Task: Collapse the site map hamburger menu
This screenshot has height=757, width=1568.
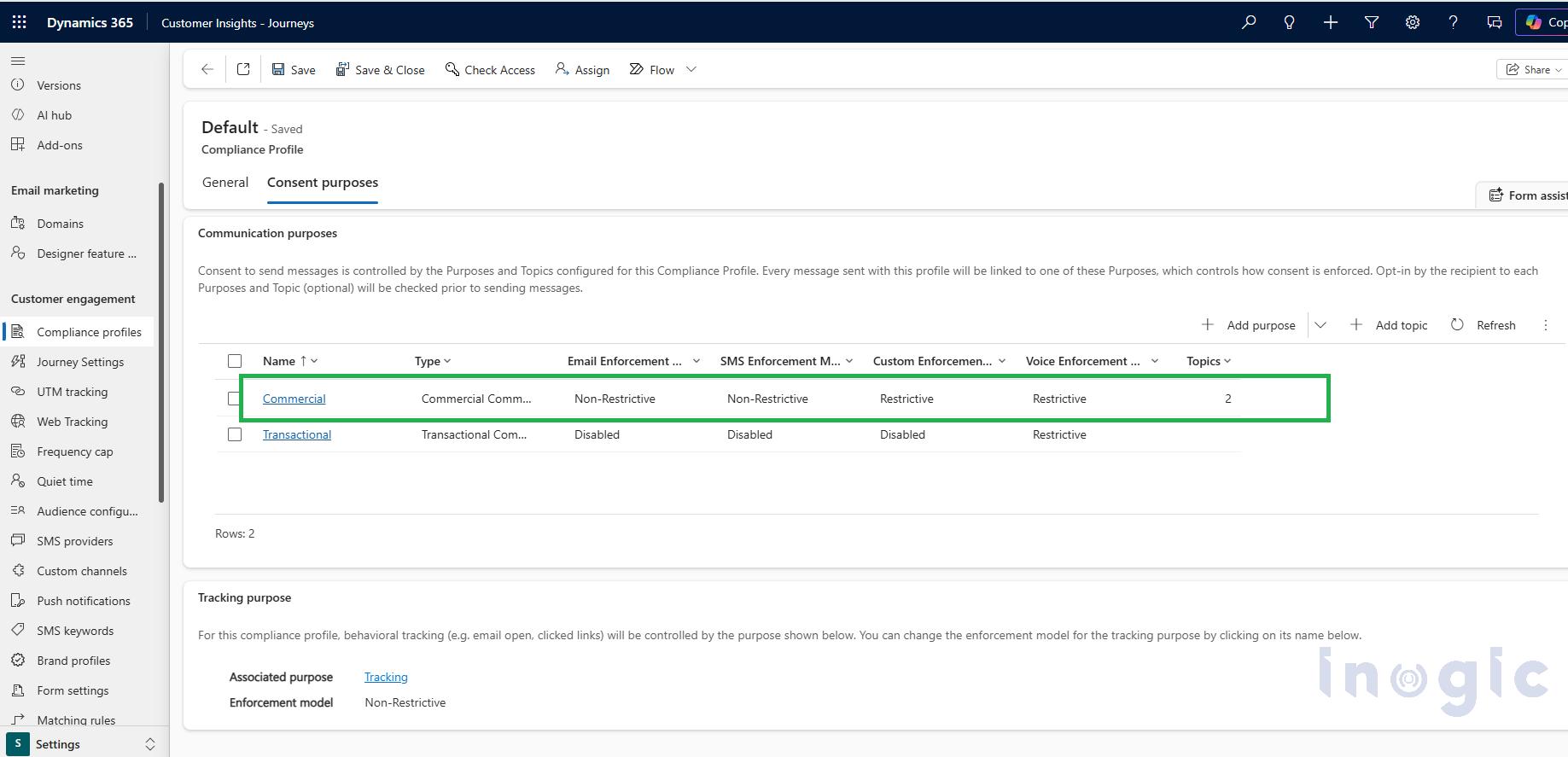Action: click(x=18, y=61)
